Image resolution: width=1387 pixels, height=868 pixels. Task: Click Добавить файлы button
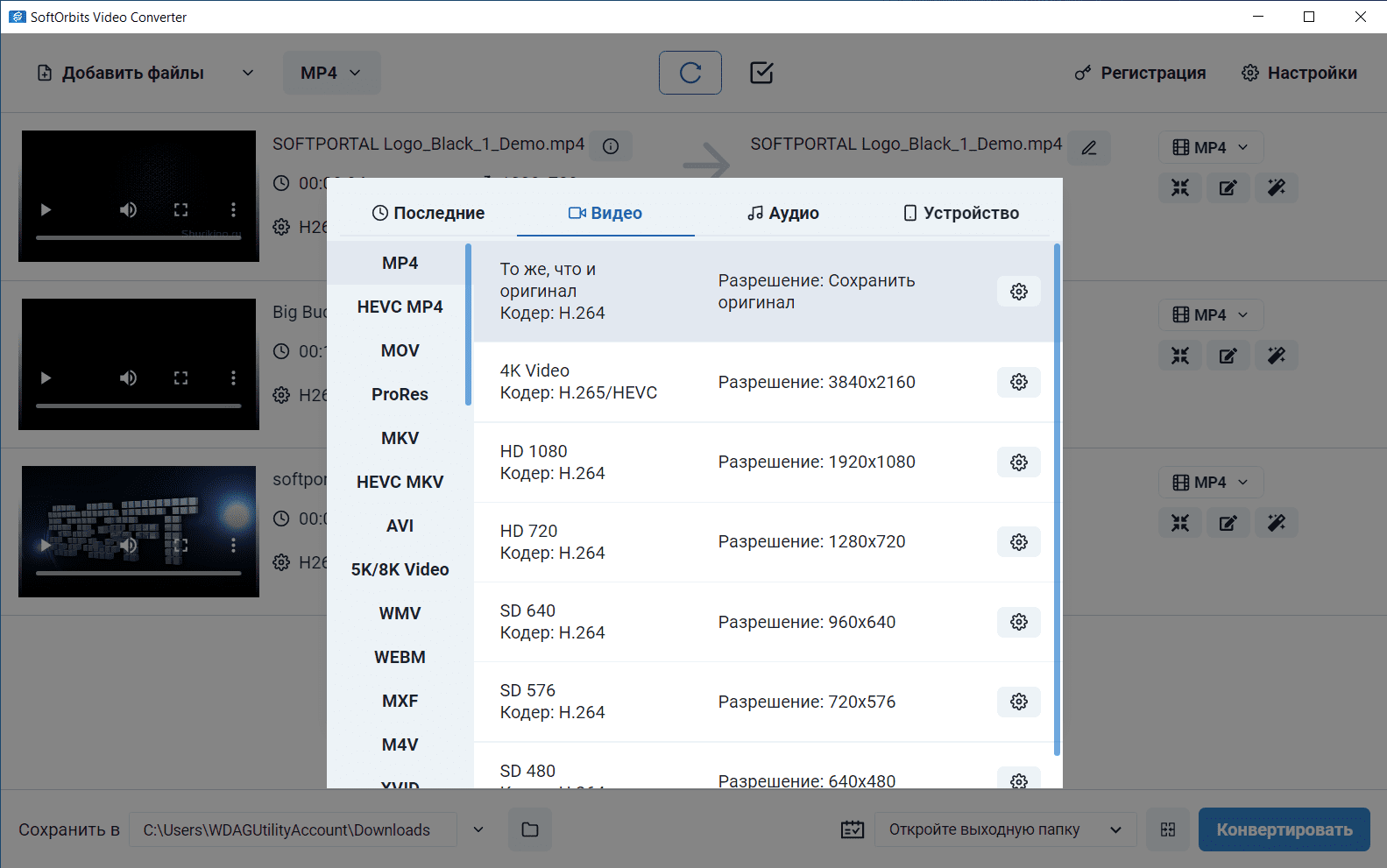[x=121, y=73]
